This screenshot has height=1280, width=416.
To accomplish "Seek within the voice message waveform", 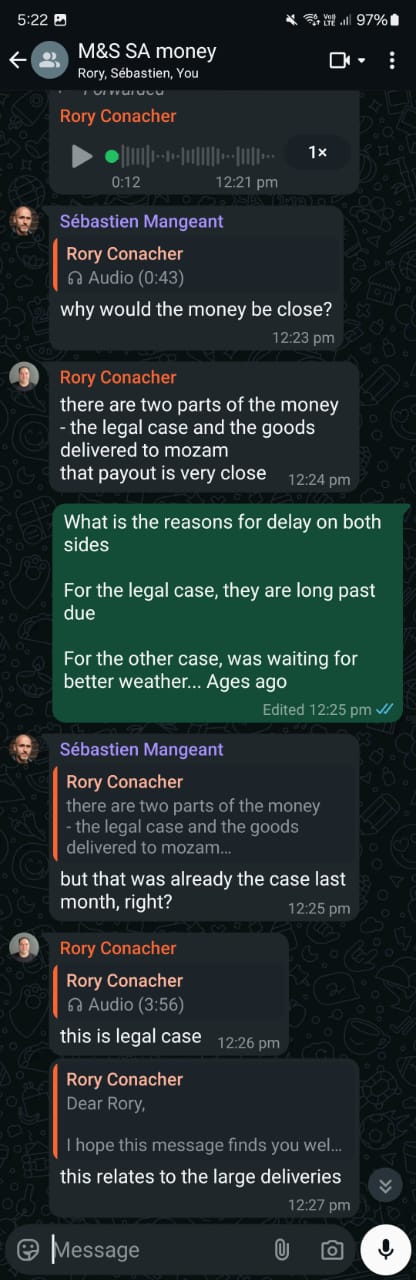I will tap(190, 156).
